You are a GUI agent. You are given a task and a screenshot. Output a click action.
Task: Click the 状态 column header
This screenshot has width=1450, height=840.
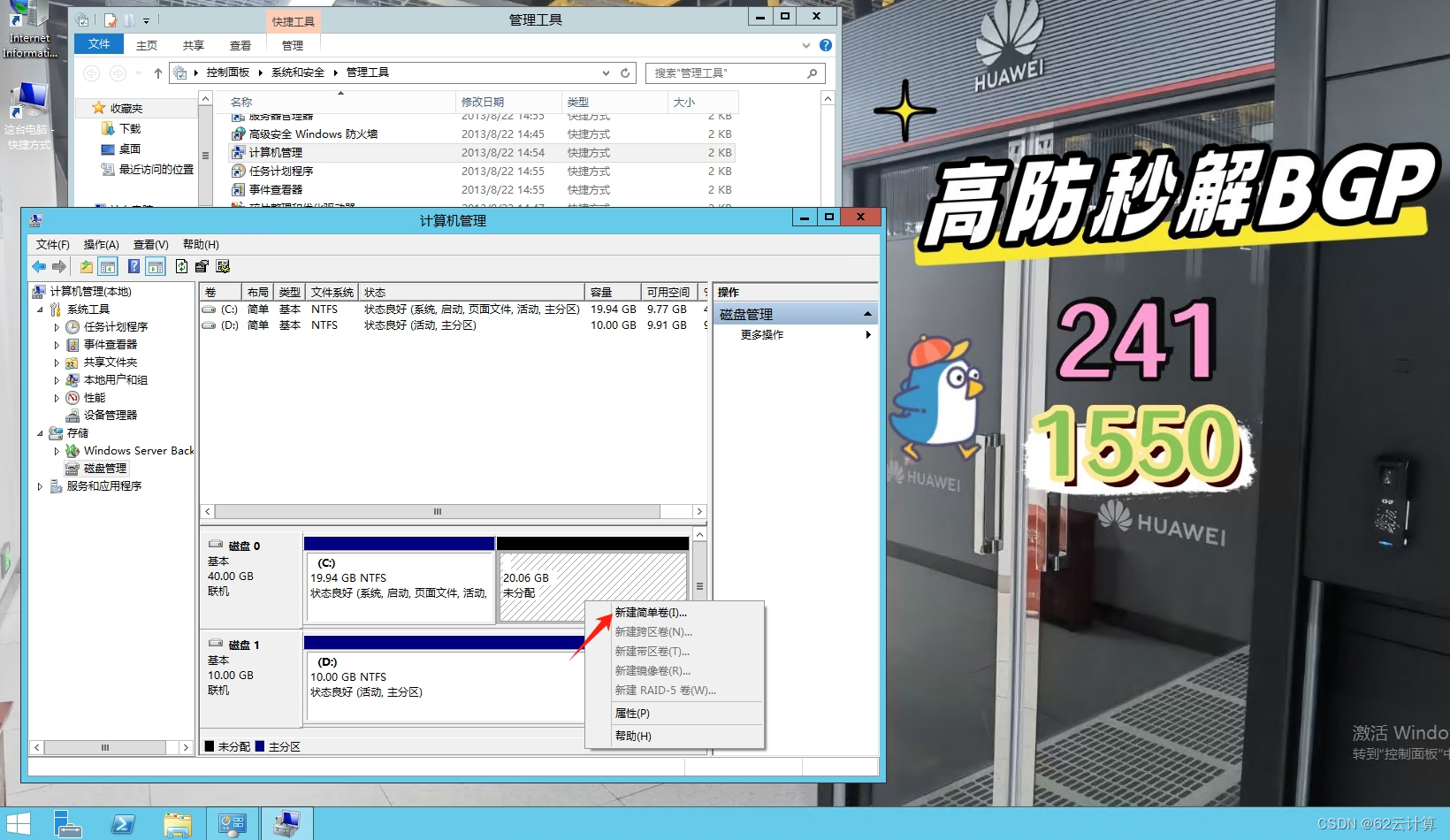click(472, 292)
